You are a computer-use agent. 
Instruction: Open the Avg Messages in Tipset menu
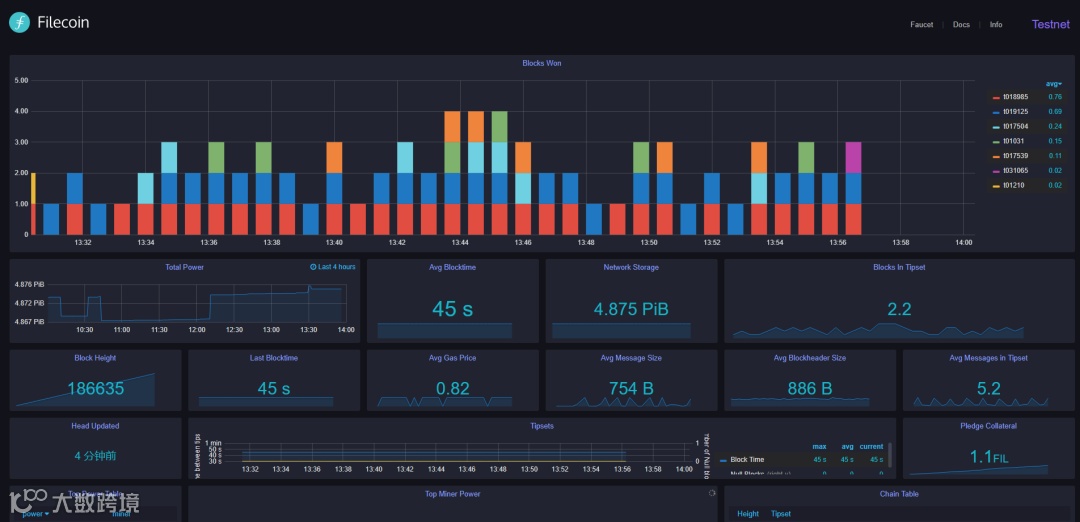click(x=988, y=358)
